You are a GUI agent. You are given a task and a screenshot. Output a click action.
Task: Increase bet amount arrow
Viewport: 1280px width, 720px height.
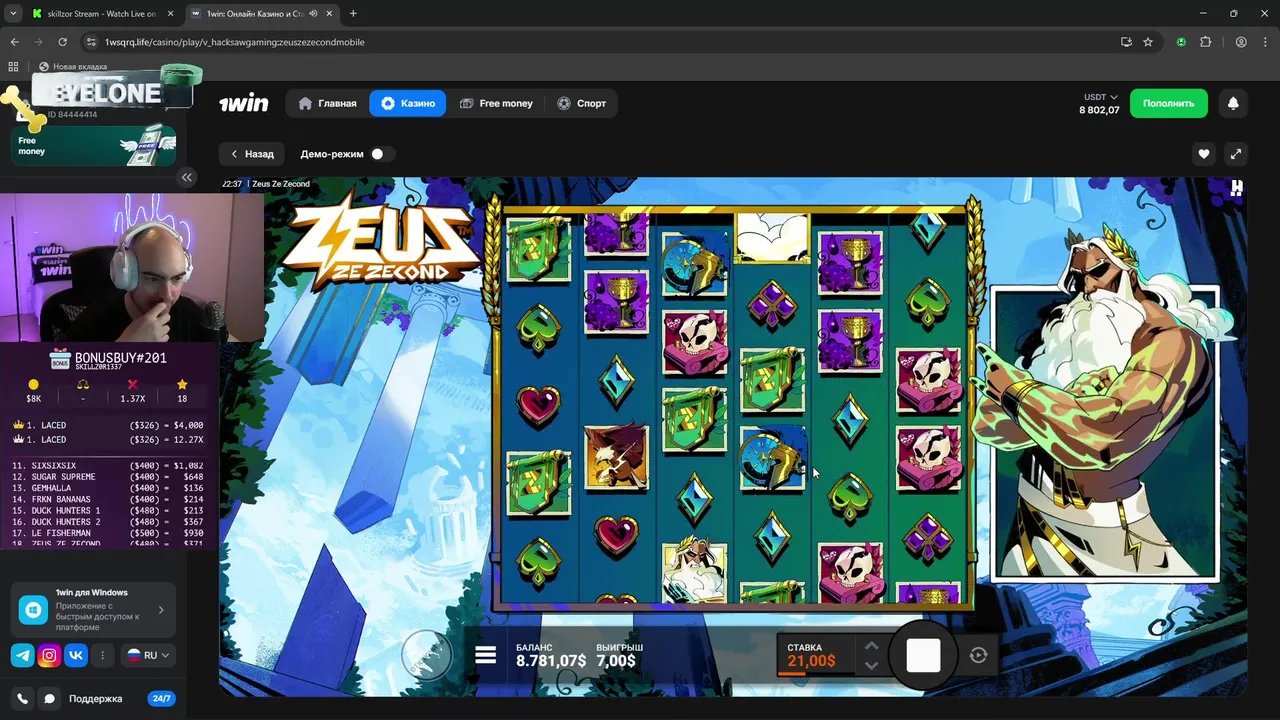[x=871, y=646]
